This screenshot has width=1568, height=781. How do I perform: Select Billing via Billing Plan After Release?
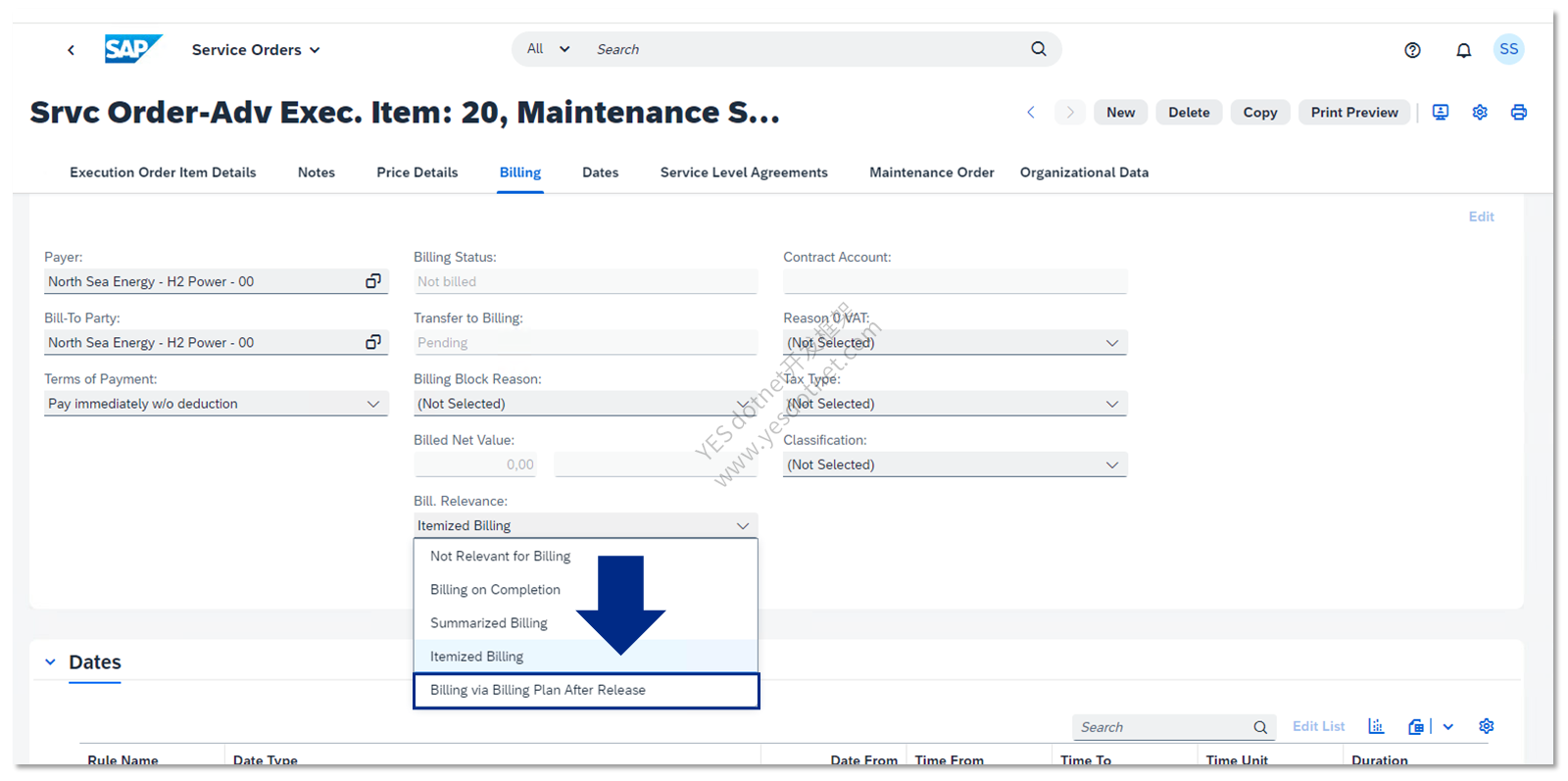coord(586,690)
